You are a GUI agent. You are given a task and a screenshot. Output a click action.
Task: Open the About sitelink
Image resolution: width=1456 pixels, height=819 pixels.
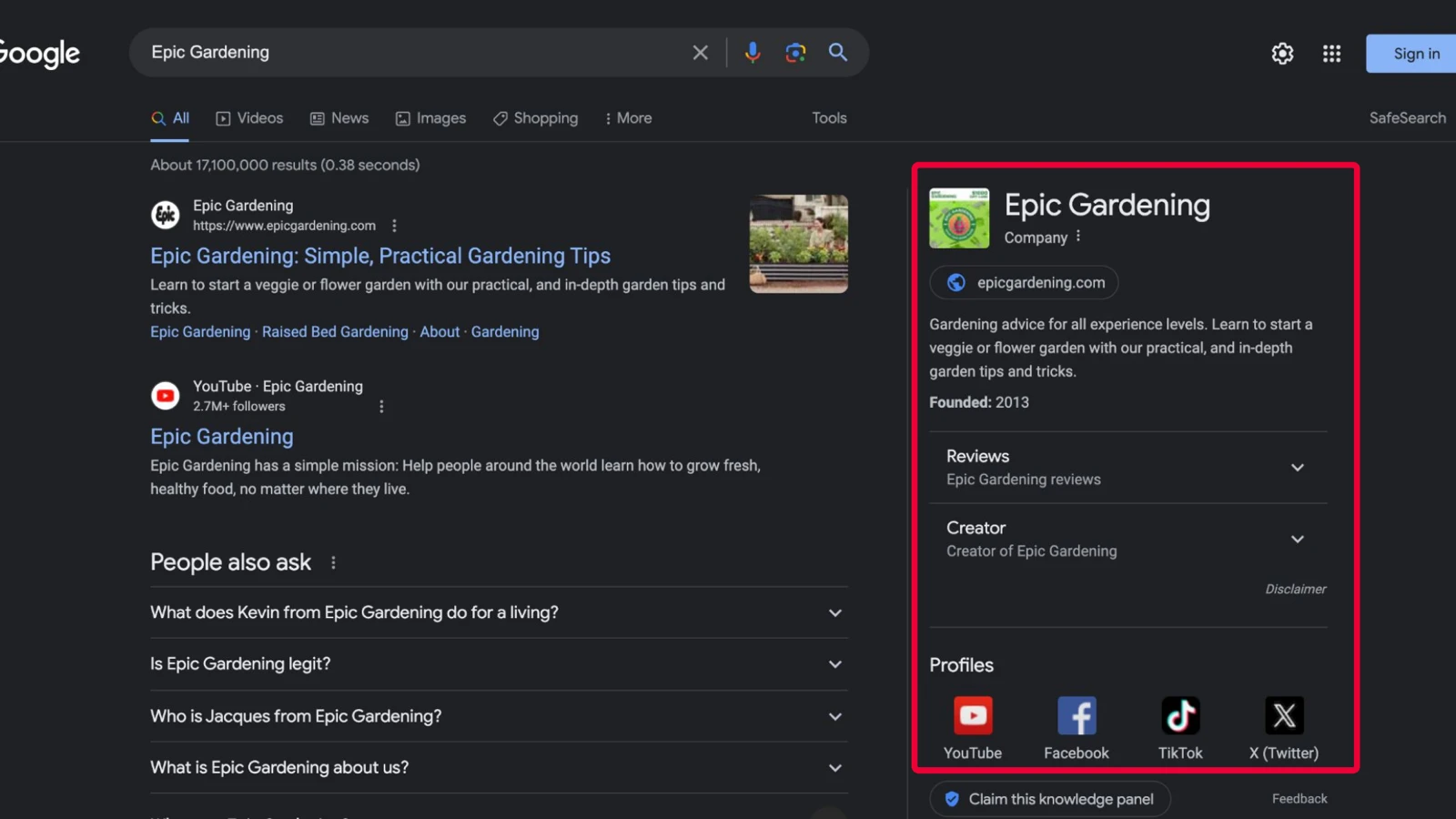pyautogui.click(x=440, y=332)
